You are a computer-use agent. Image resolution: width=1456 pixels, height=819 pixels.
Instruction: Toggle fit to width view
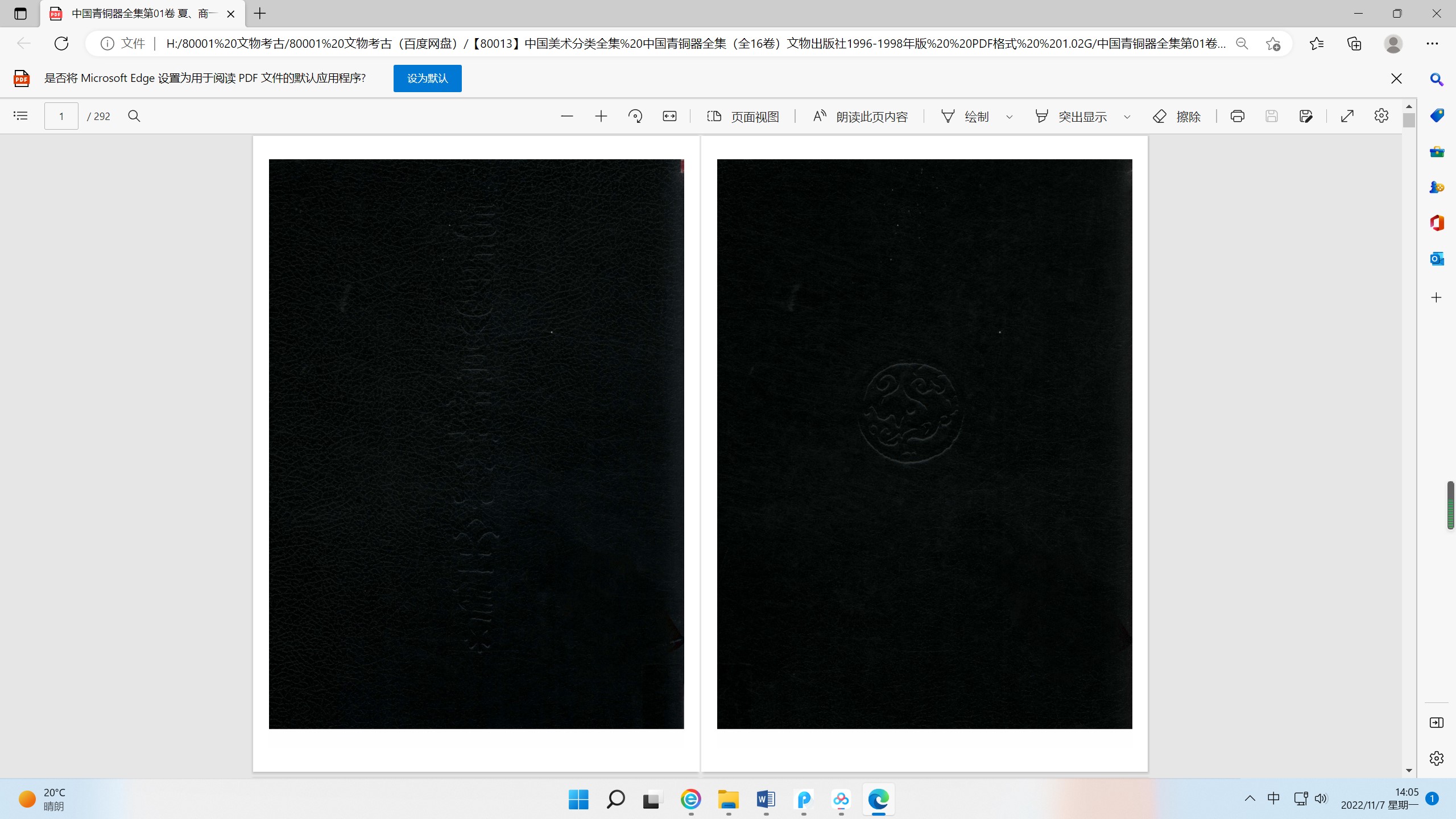[669, 116]
